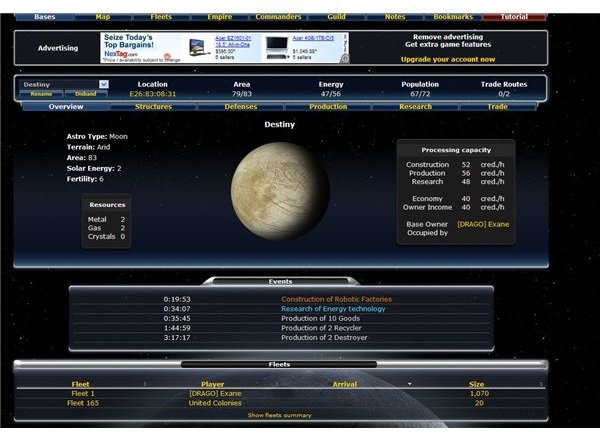This screenshot has width=600, height=434.
Task: Click the 0:19:53 event timer
Action: (177, 299)
